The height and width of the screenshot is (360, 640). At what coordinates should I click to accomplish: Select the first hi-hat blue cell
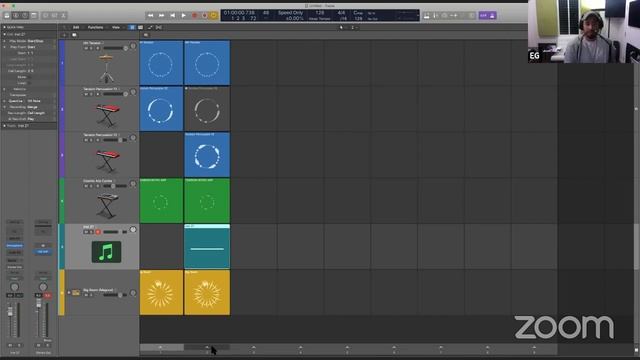pos(161,62)
